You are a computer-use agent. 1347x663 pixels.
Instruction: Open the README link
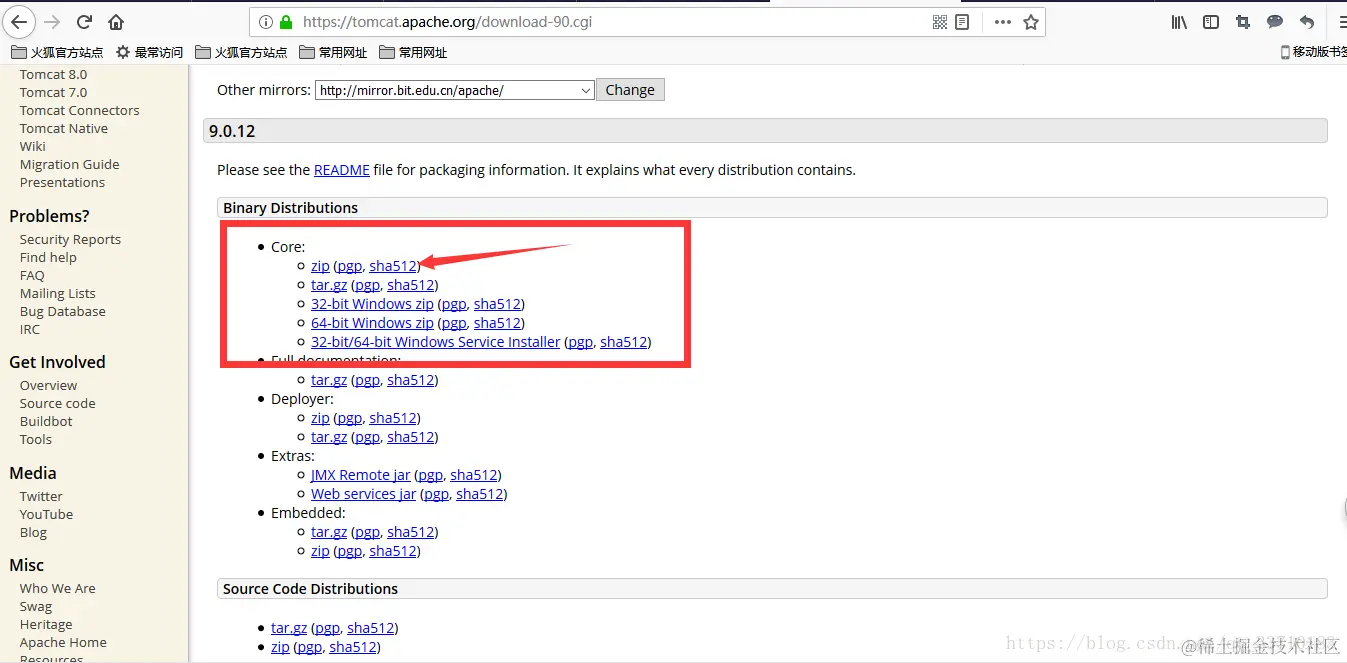(342, 170)
